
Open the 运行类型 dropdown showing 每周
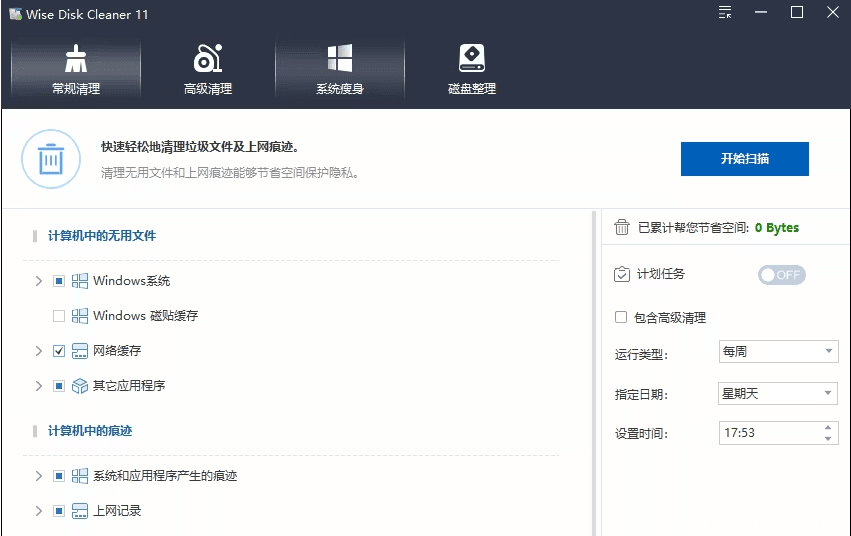778,352
